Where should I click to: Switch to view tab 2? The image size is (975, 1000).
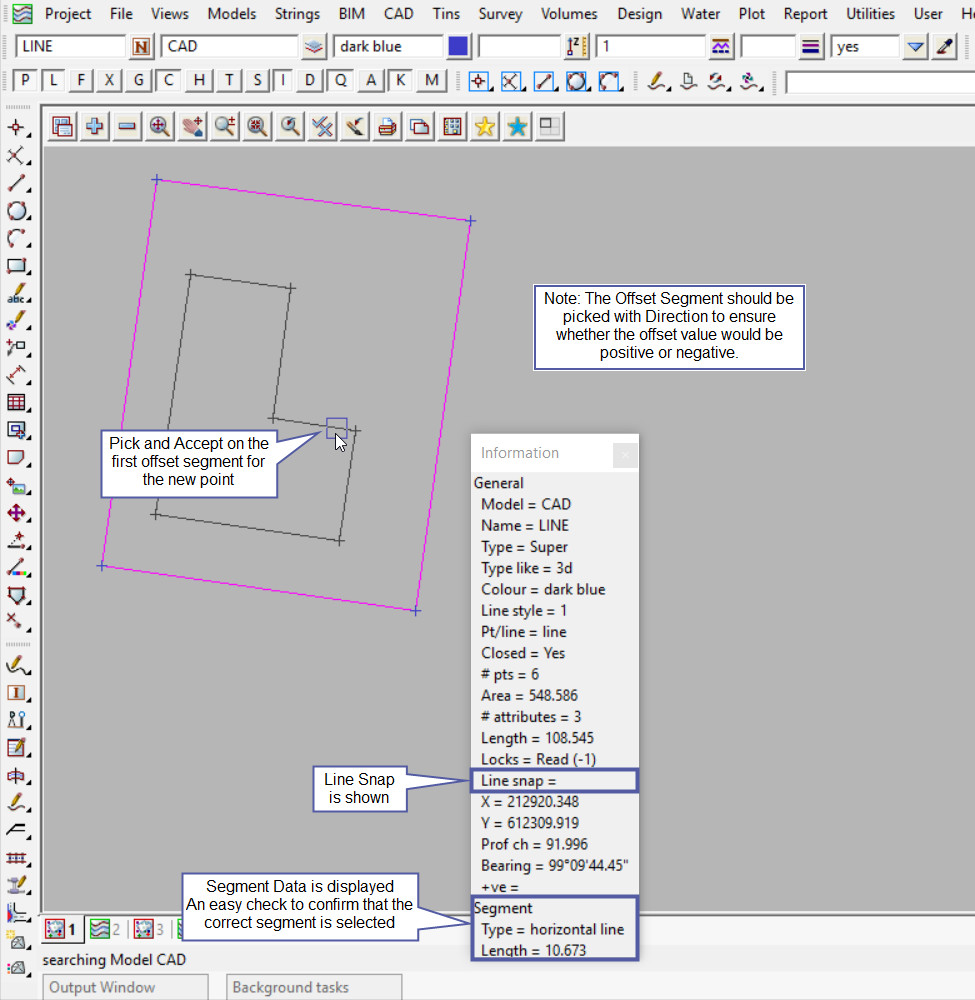[x=104, y=930]
